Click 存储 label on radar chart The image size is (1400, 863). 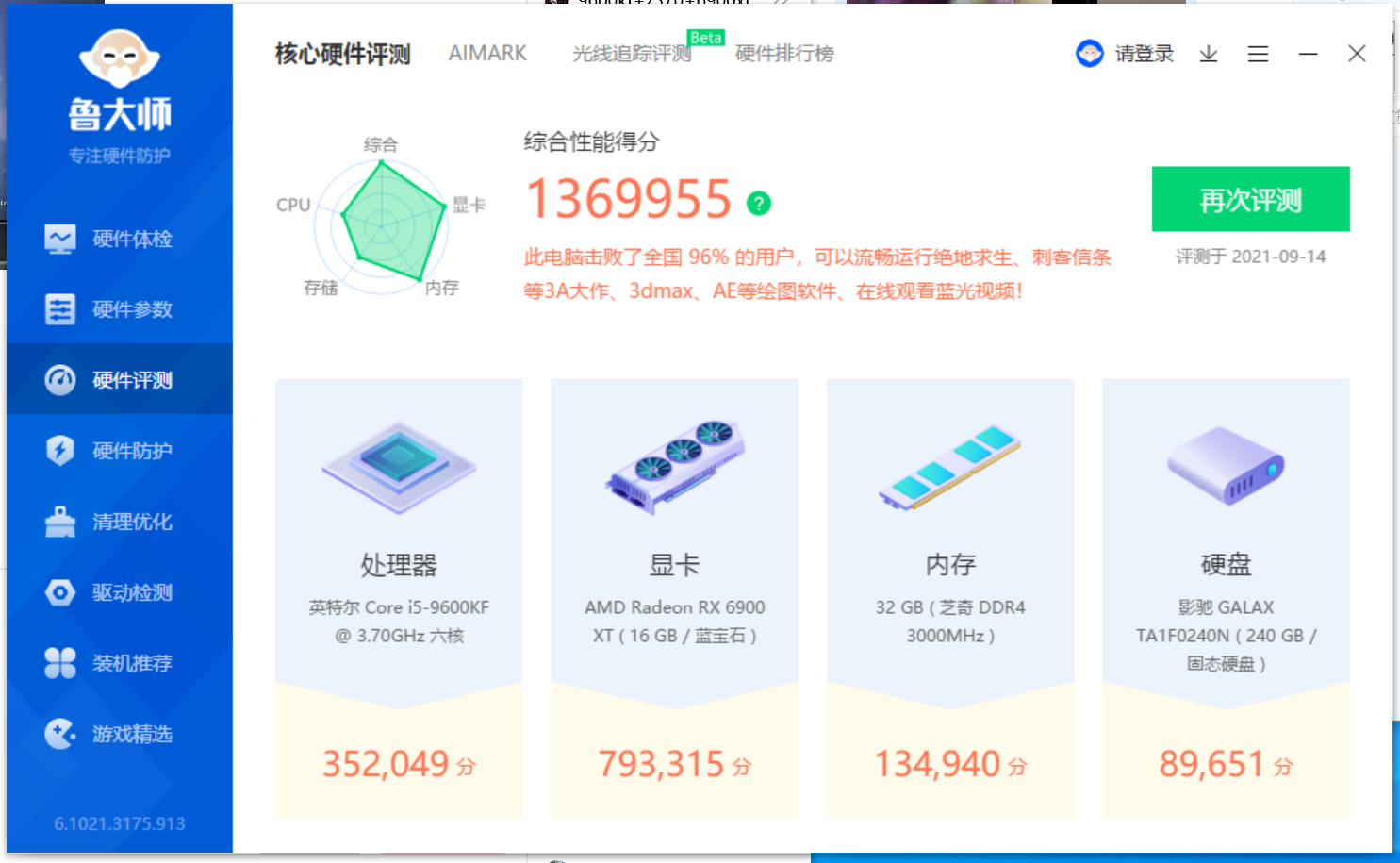pyautogui.click(x=321, y=288)
